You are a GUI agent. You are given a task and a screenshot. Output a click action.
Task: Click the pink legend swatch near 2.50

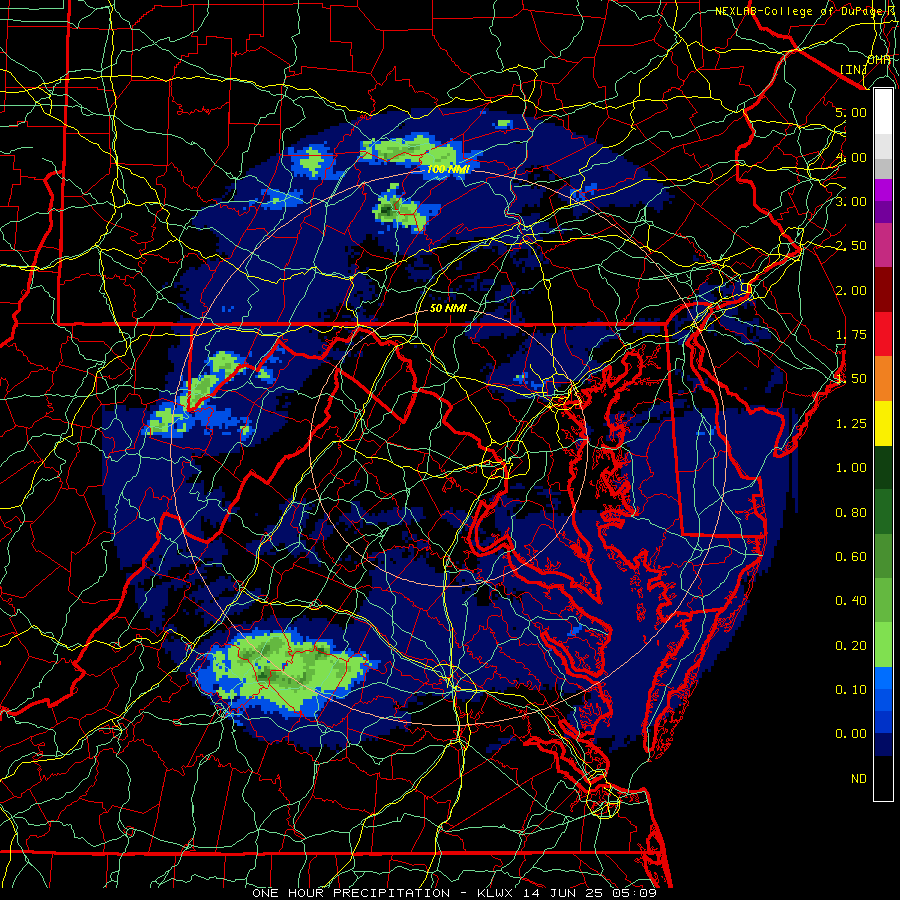pyautogui.click(x=883, y=246)
